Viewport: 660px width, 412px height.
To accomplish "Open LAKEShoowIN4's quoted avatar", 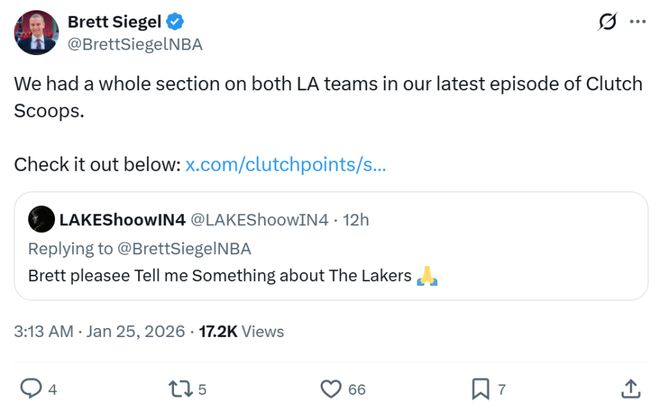I will coord(41,220).
